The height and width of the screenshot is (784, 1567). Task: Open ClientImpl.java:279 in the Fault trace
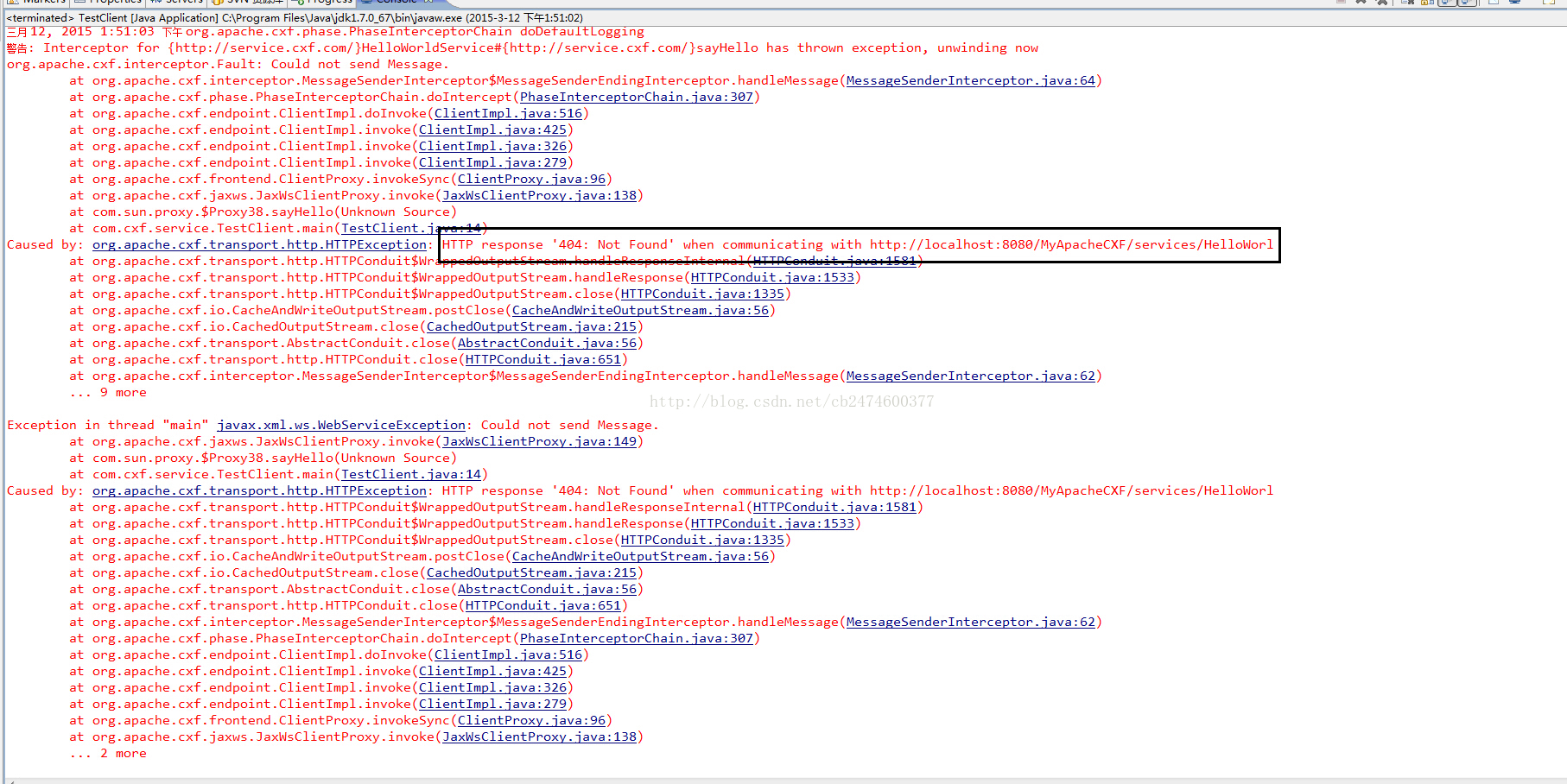(x=492, y=162)
